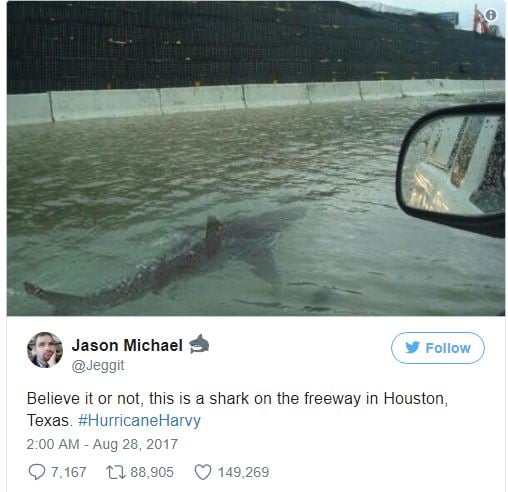
Task: Click the concrete barrier in the photo
Action: pos(256,100)
